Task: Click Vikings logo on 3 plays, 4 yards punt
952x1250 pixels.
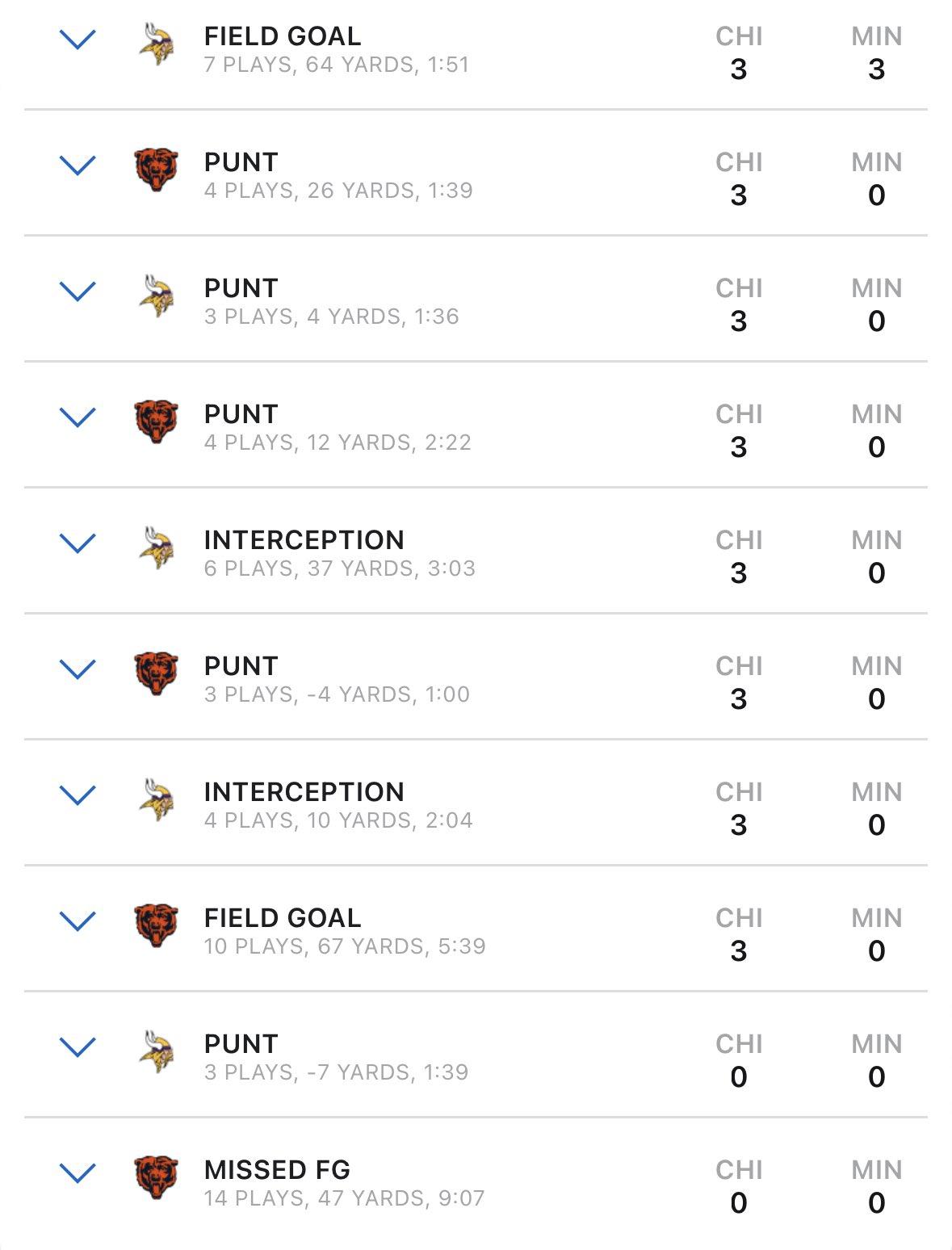Action: click(157, 296)
